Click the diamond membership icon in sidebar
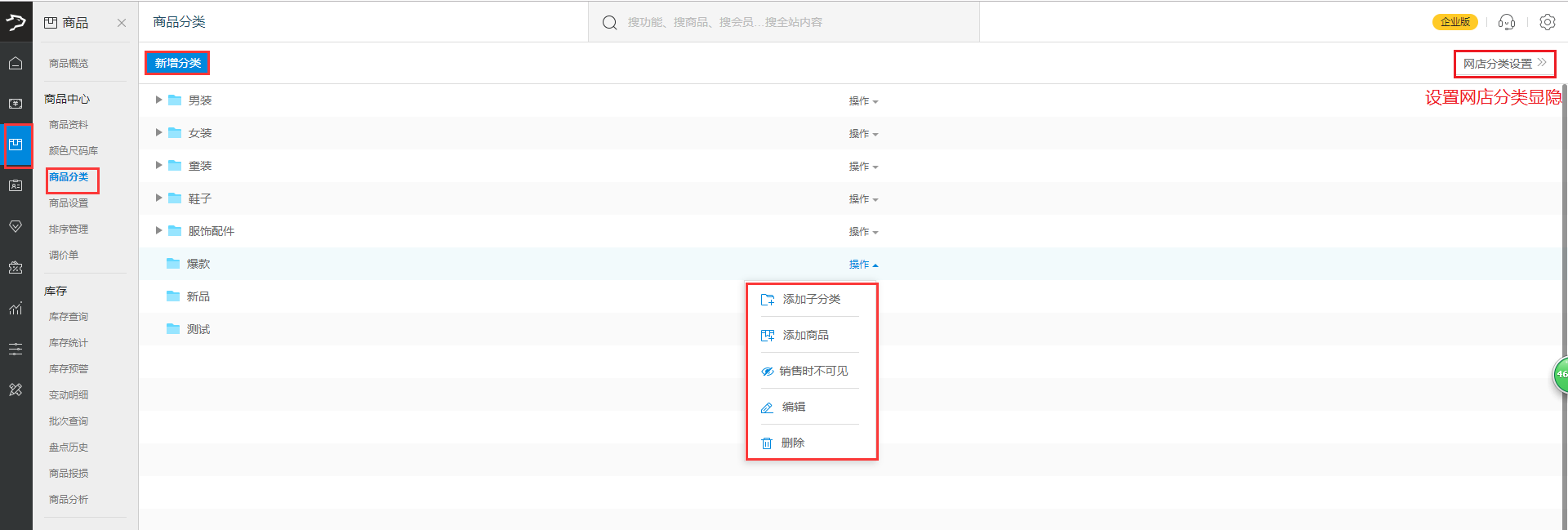 [x=16, y=226]
